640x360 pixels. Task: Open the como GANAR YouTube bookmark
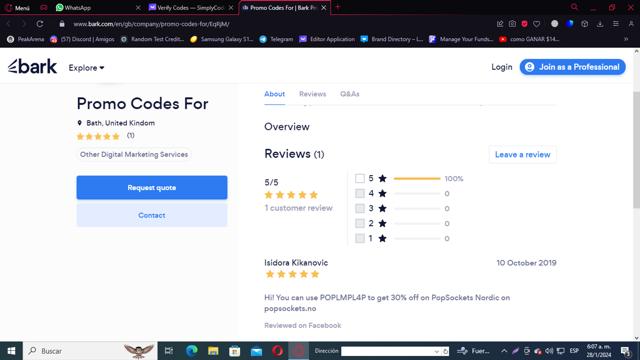click(529, 39)
